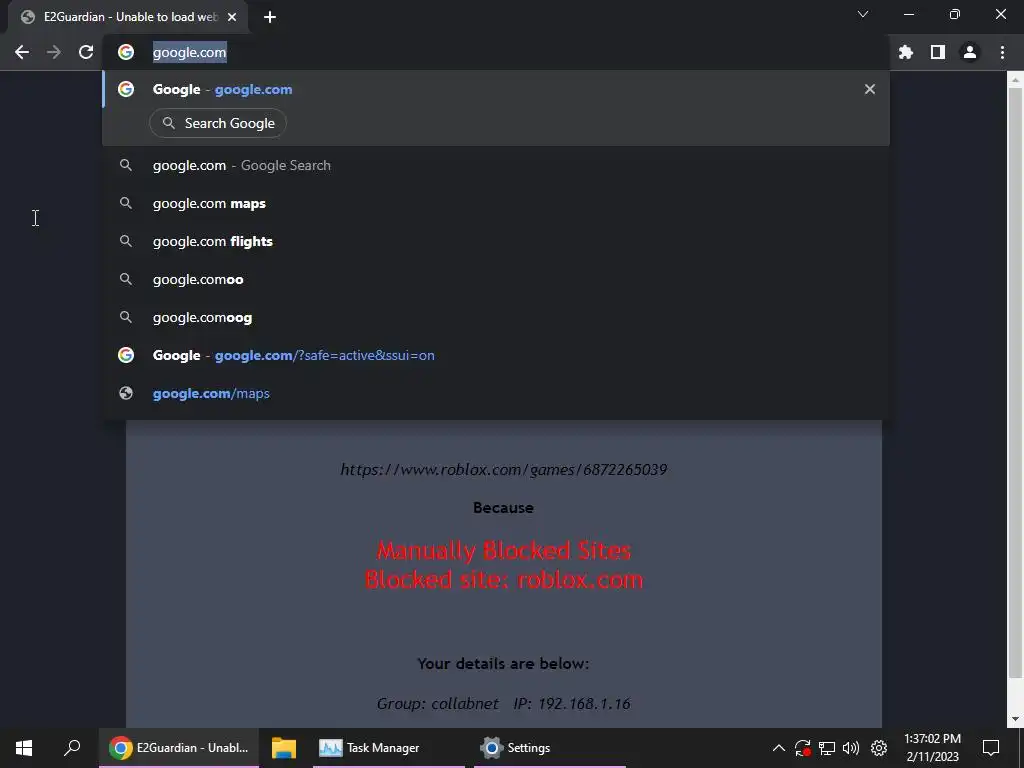Open the volume speaker tray icon

(x=851, y=748)
